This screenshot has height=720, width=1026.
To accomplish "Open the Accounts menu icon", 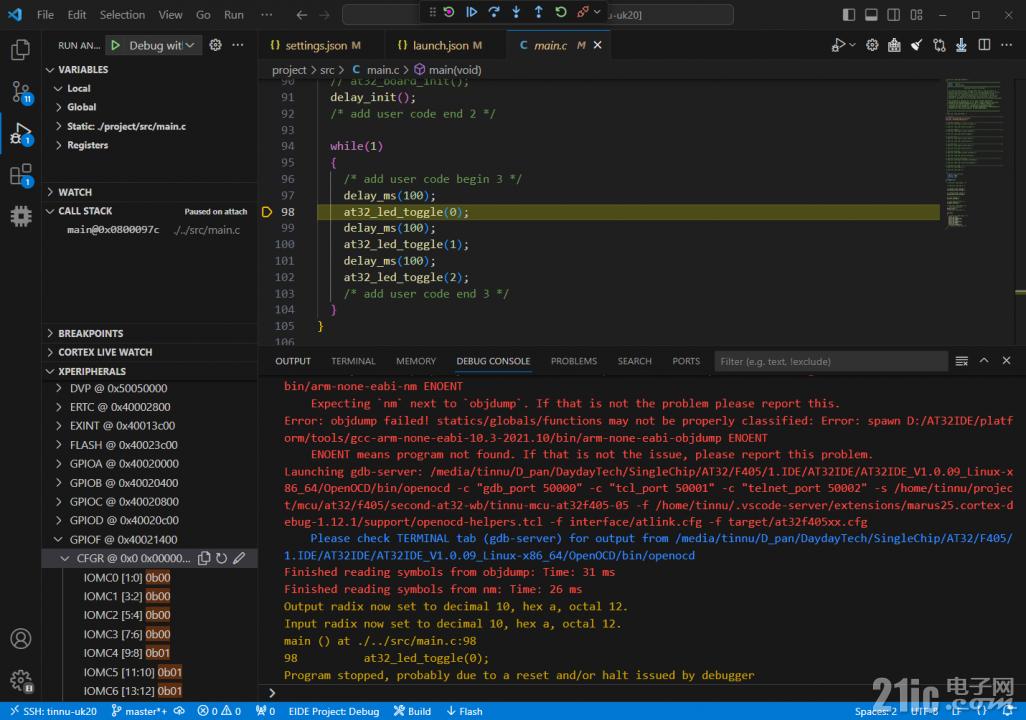I will tap(20, 638).
